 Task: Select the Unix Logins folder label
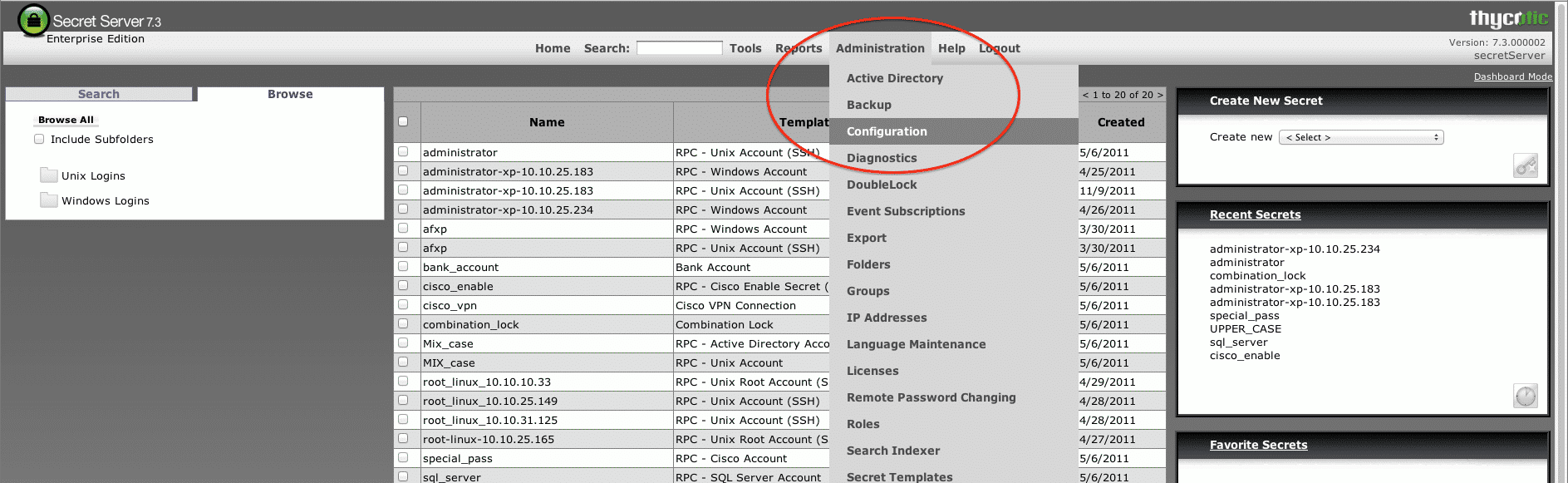(x=93, y=175)
